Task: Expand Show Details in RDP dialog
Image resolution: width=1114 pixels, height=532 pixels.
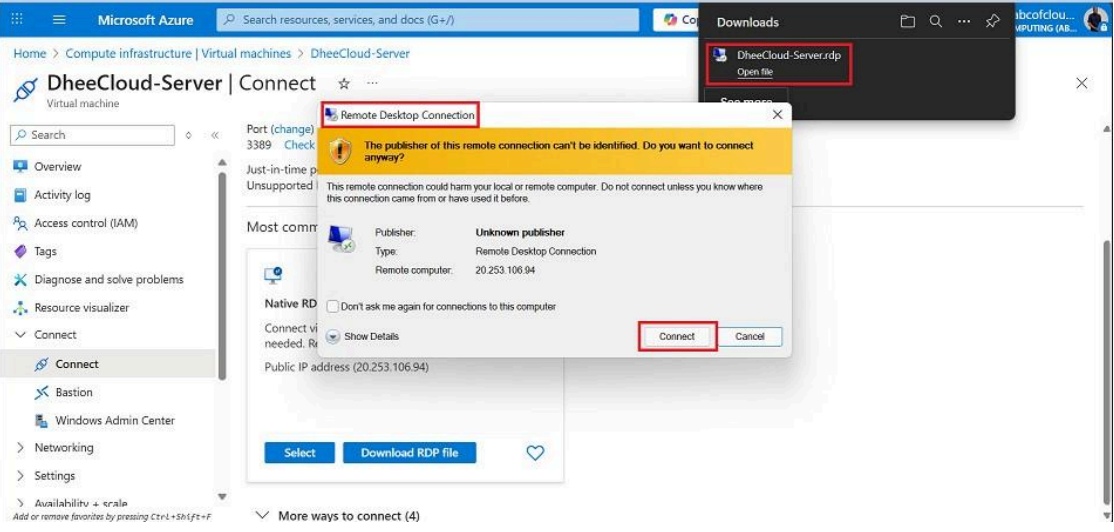Action: pos(334,337)
